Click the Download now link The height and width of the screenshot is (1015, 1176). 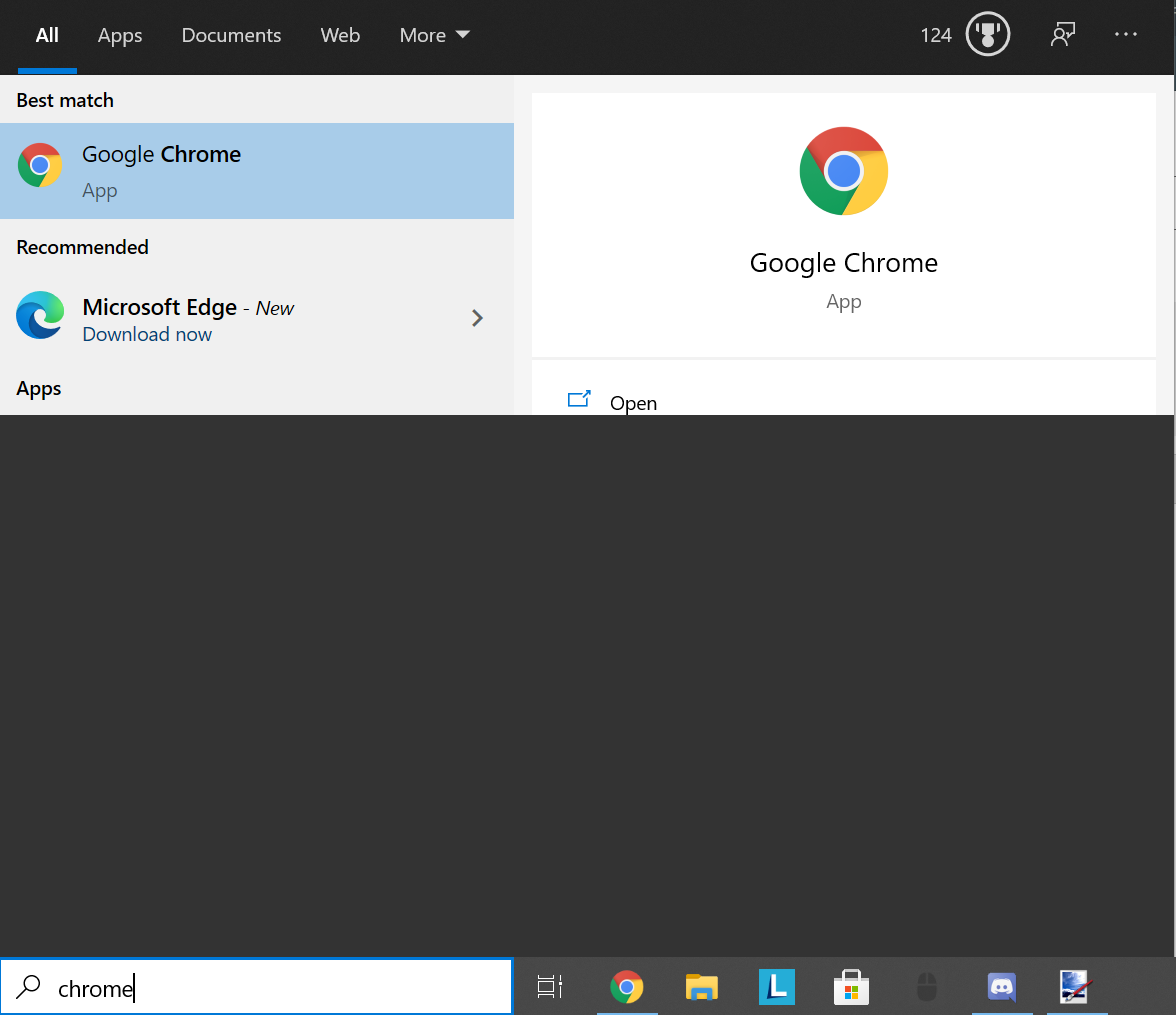tap(147, 335)
